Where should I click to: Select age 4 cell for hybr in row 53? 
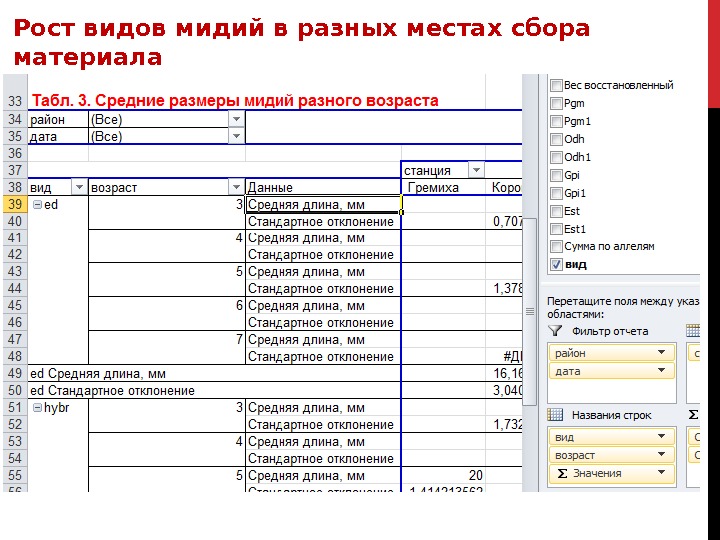pyautogui.click(x=167, y=441)
